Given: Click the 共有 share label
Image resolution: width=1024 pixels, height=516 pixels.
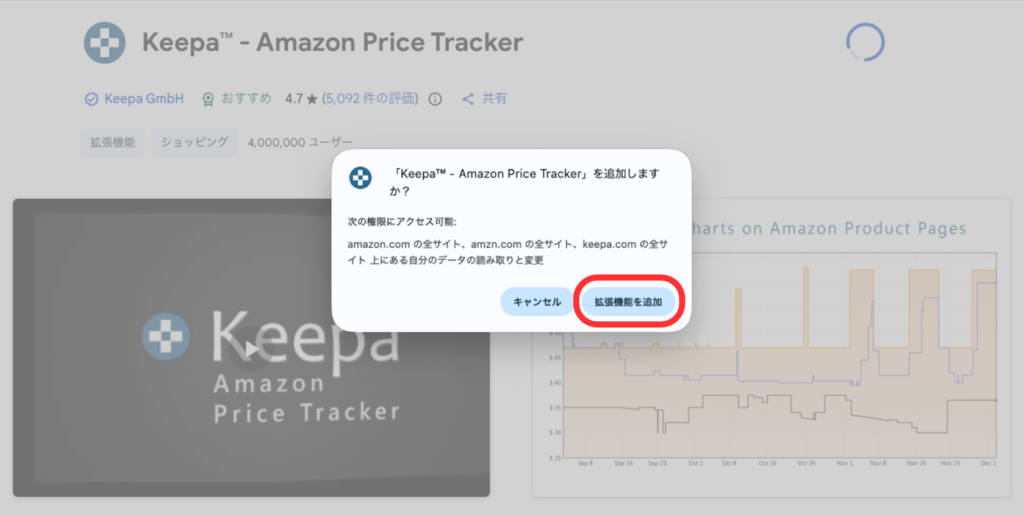Looking at the screenshot, I should coord(494,99).
